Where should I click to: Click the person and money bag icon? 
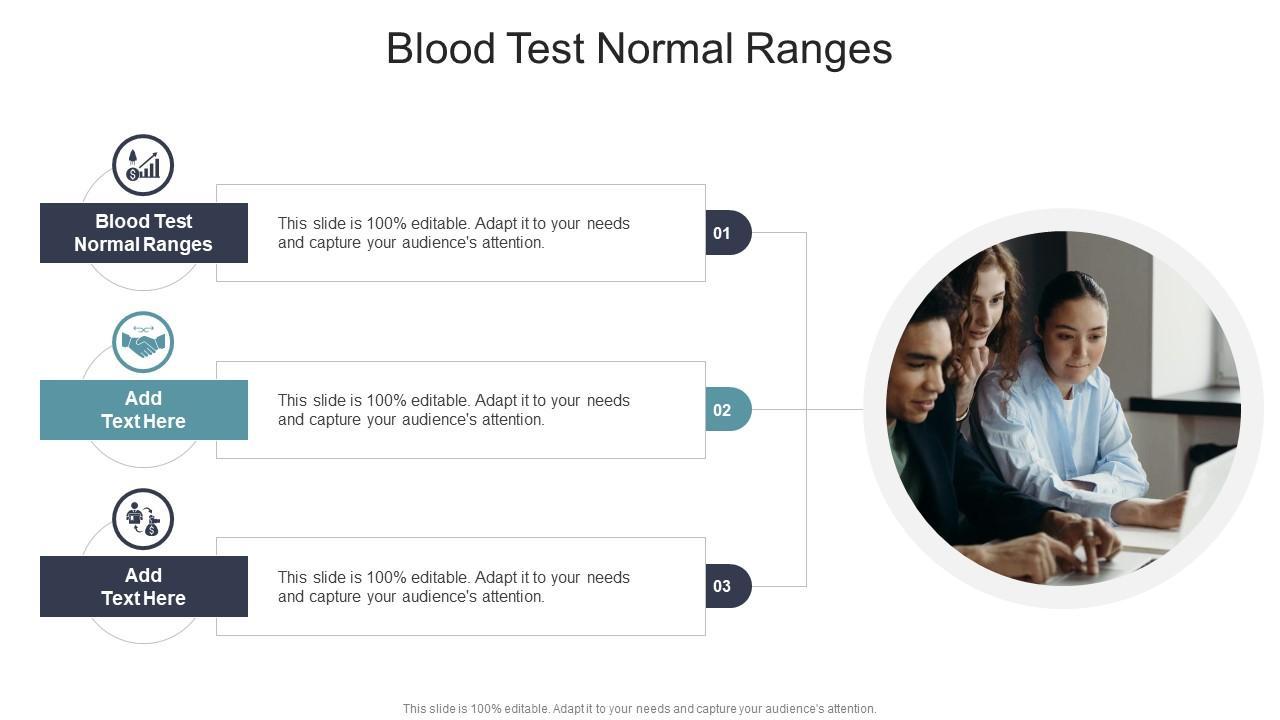coord(143,519)
